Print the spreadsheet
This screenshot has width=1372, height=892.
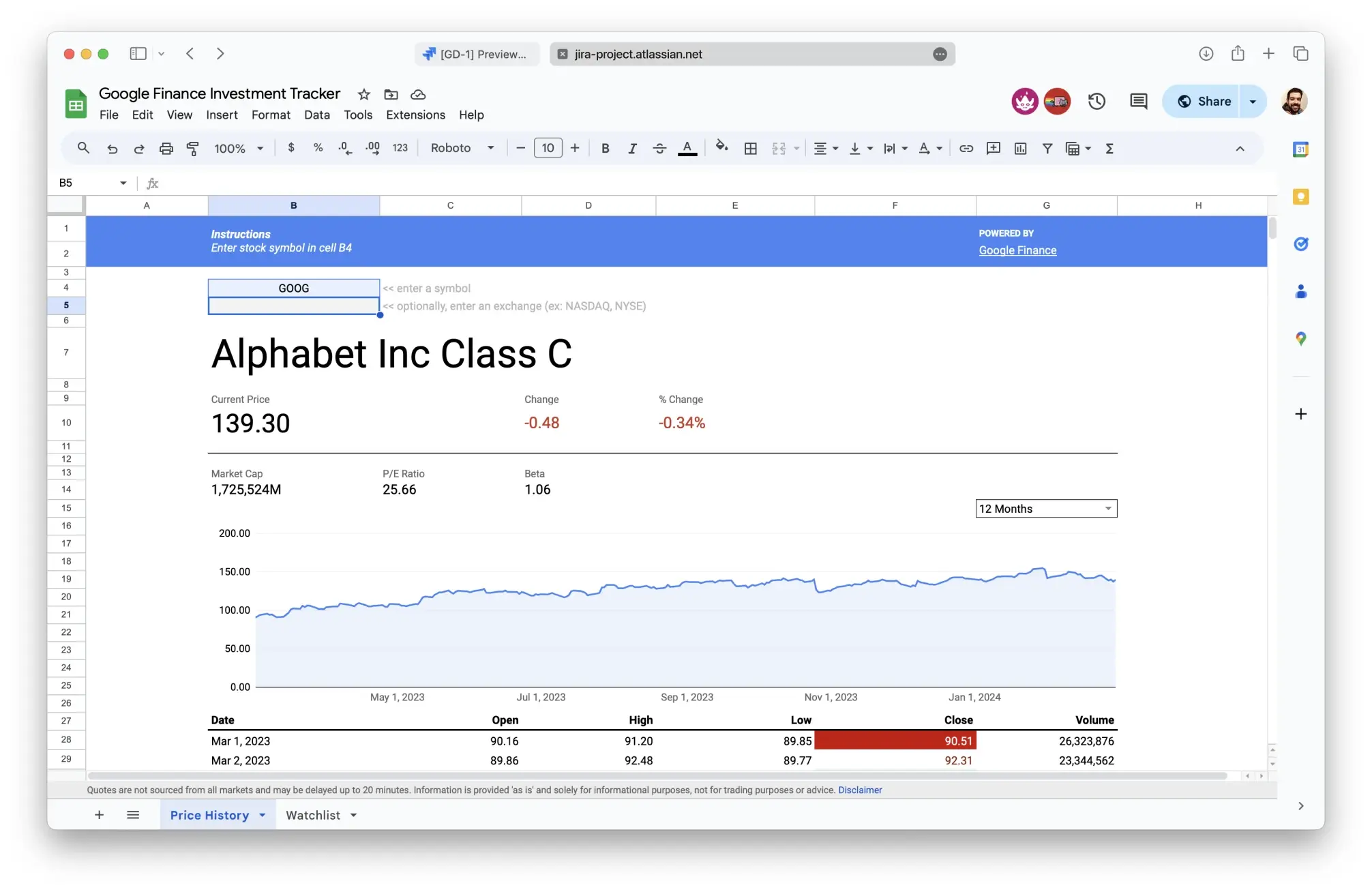point(166,148)
